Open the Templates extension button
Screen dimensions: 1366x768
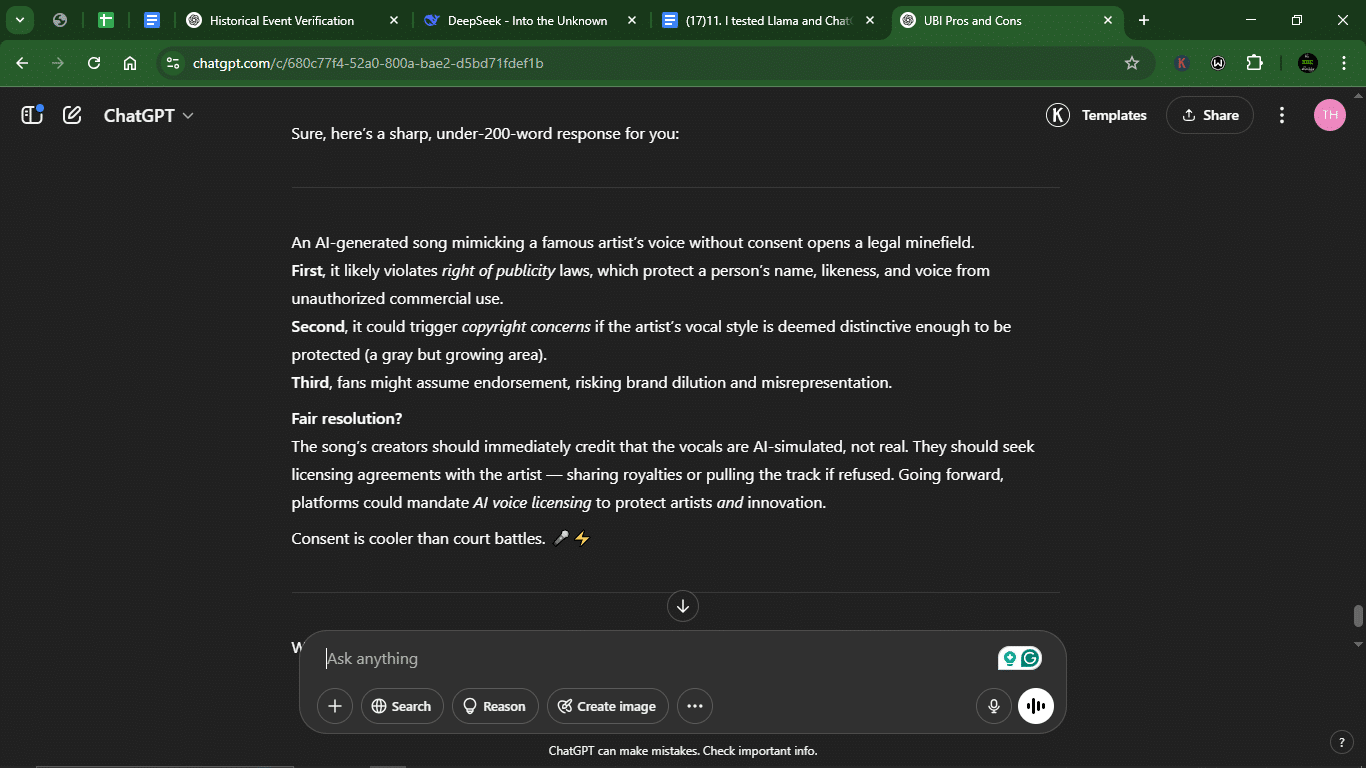pyautogui.click(x=1097, y=115)
